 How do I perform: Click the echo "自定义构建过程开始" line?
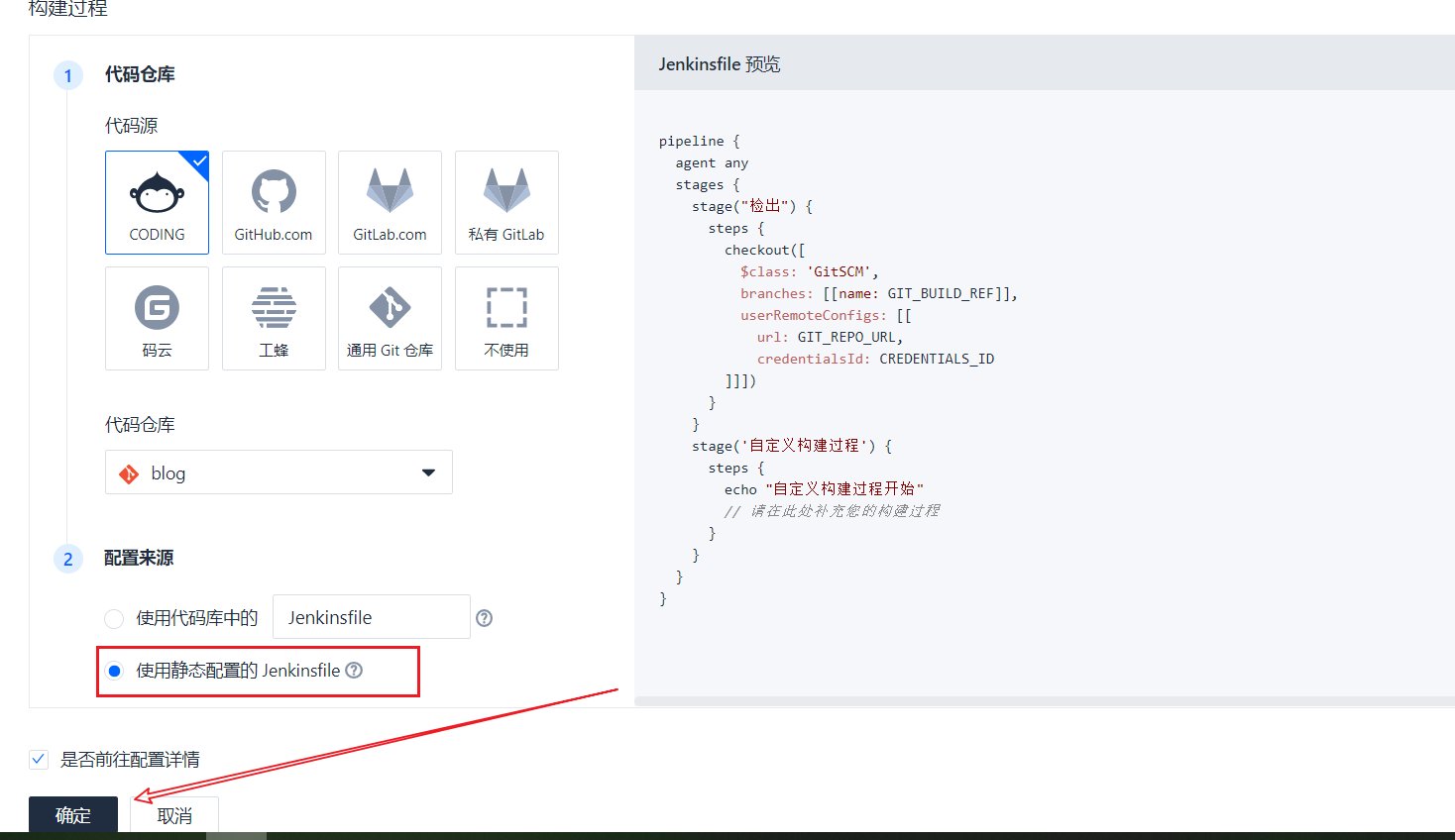tap(824, 489)
